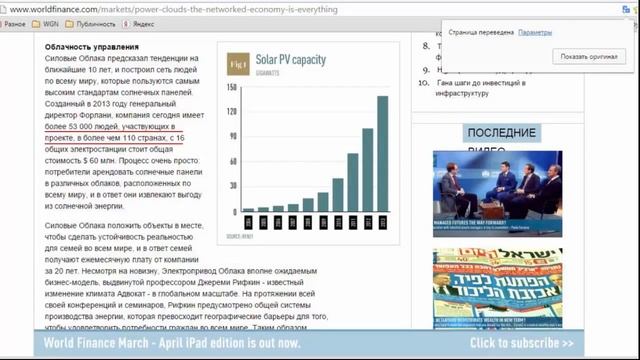Viewport: 640px width, 360px height.
Task: Click the text 'стоимость $ 60 млн'
Action: pyautogui.click(x=80, y=160)
